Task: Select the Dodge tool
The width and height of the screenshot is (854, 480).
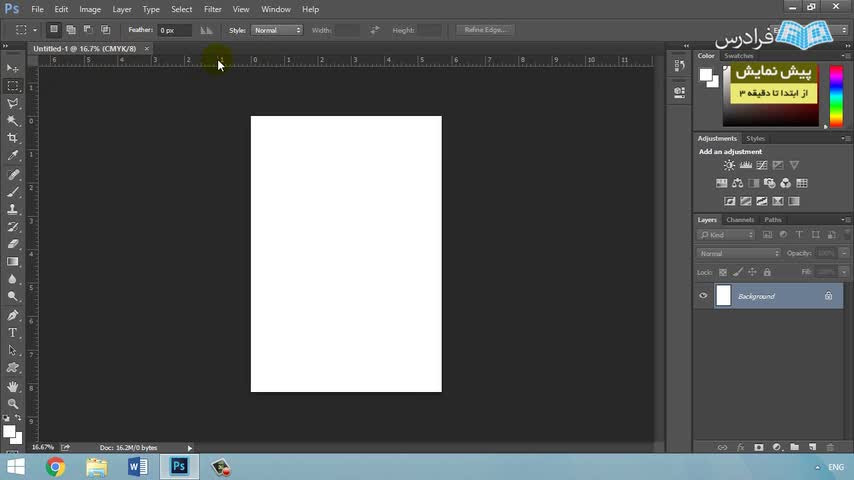Action: (13, 296)
